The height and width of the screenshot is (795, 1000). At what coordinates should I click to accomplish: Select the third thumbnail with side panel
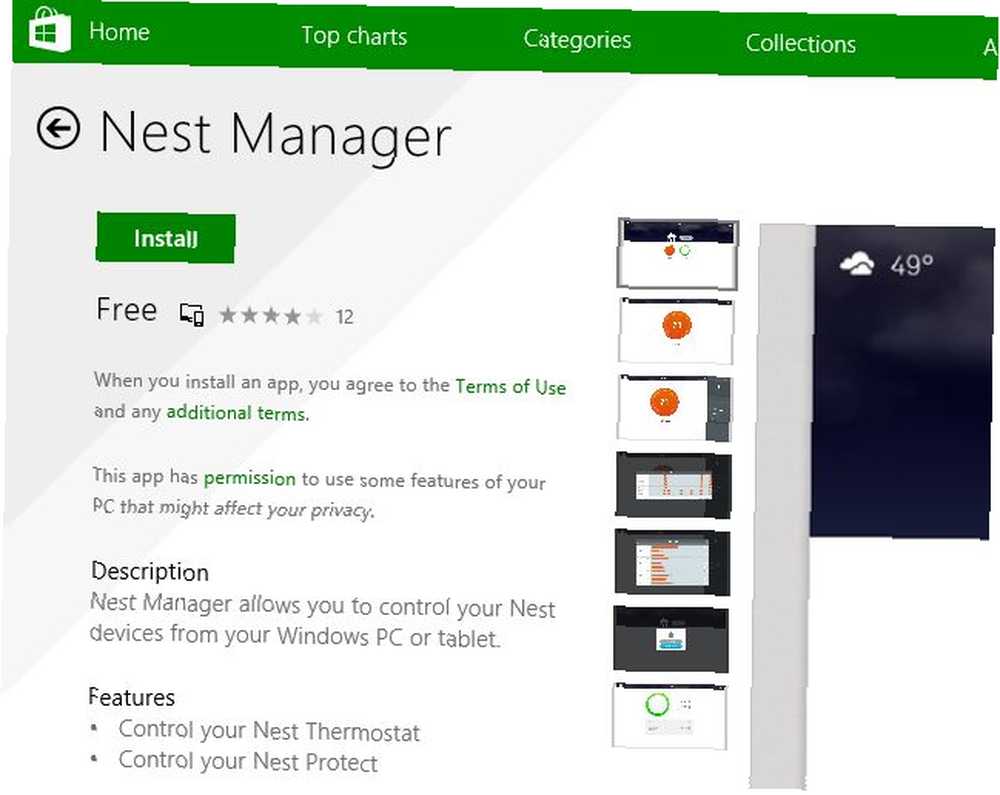tap(674, 408)
